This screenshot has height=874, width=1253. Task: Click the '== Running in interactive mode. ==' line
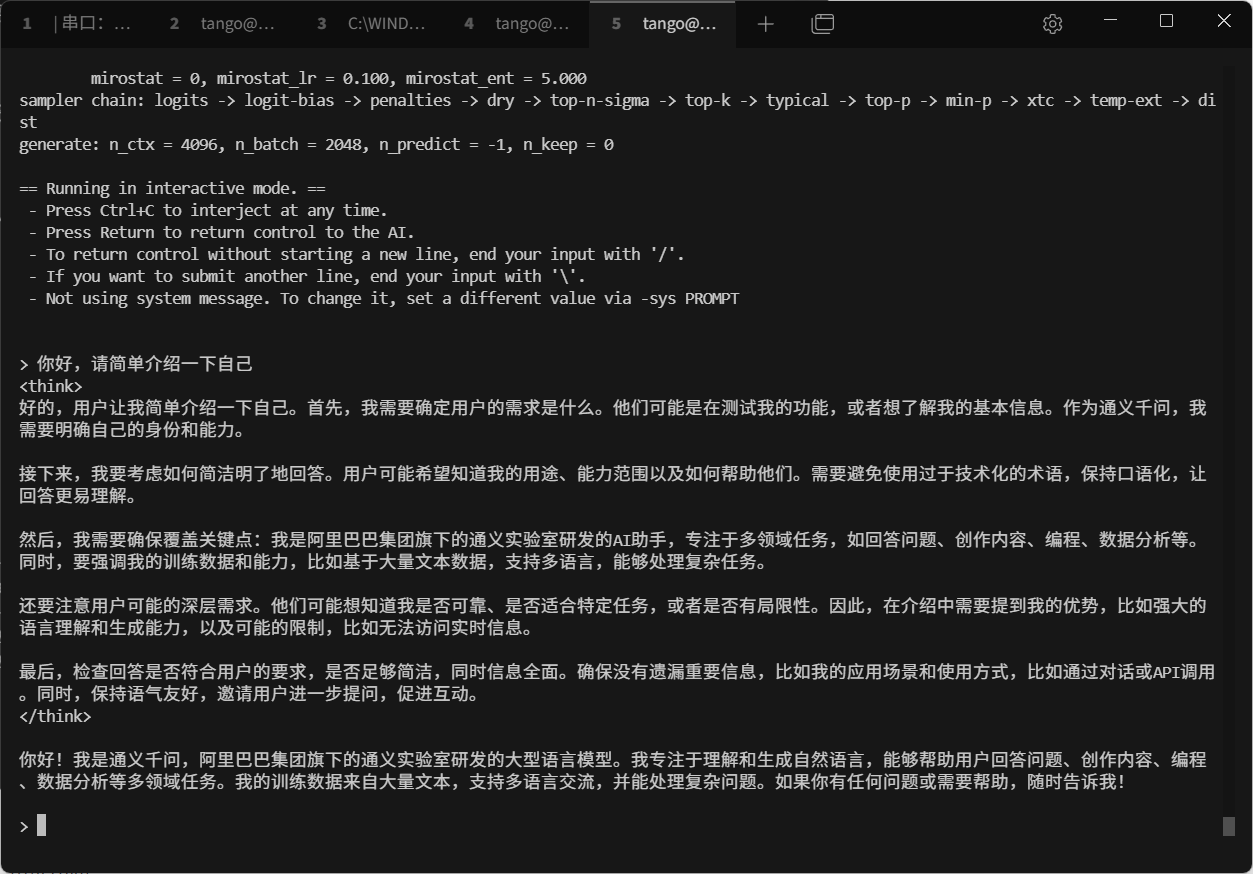(172, 188)
